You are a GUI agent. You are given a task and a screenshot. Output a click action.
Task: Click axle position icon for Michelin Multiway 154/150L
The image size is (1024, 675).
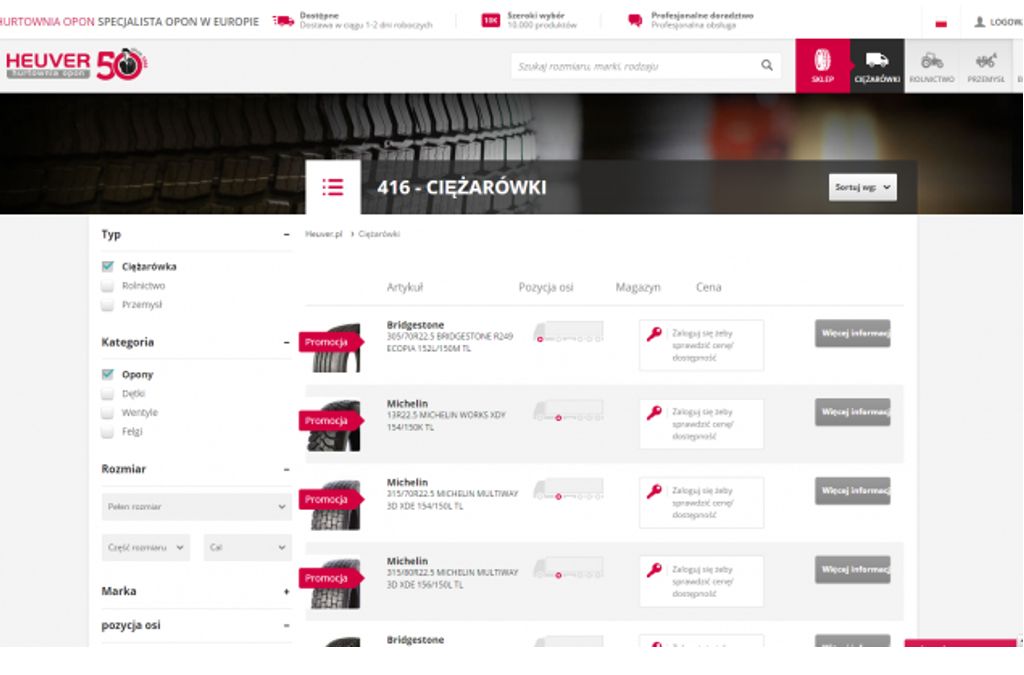568,489
